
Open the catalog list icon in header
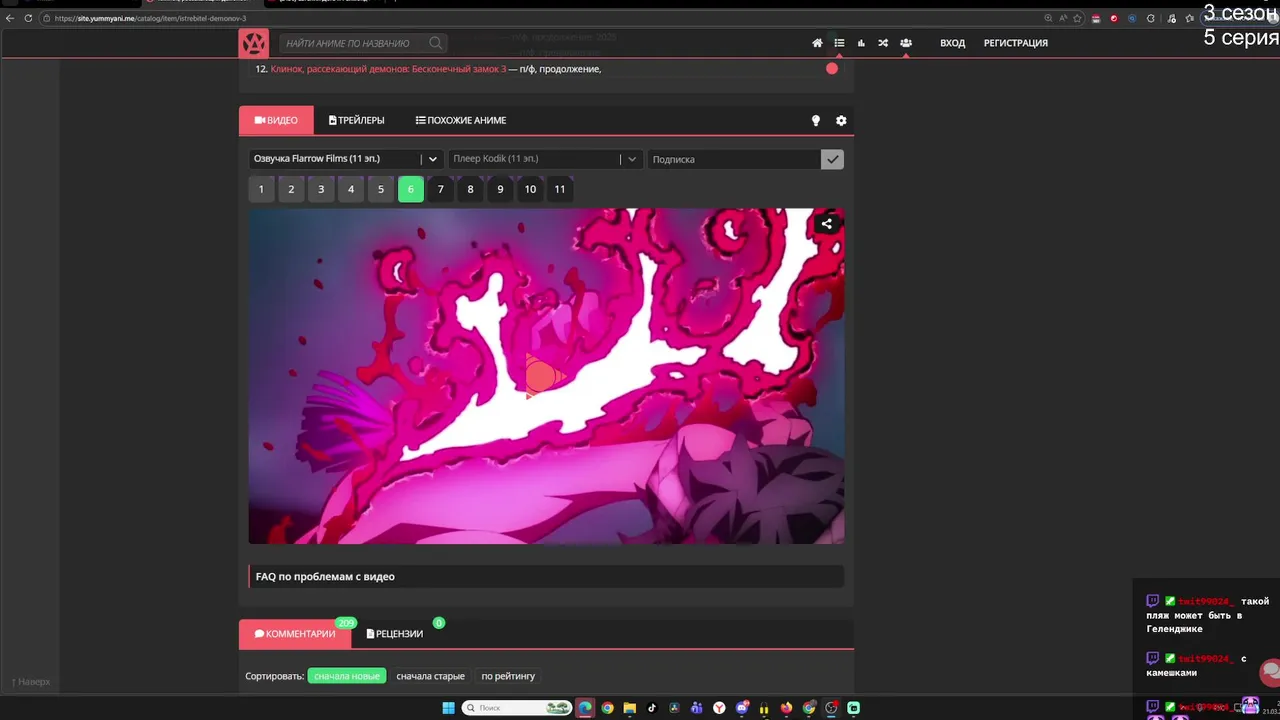(839, 43)
